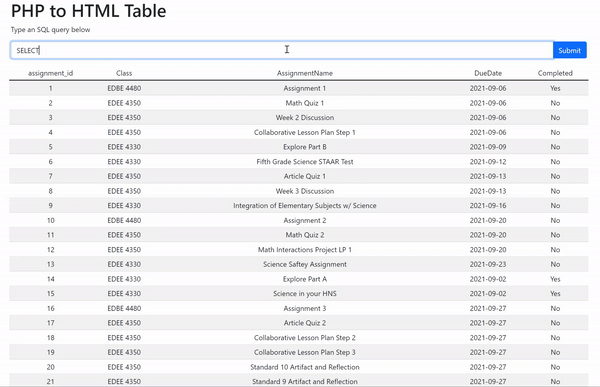Select the 'Week 2 Discussion' cell

[x=305, y=118]
